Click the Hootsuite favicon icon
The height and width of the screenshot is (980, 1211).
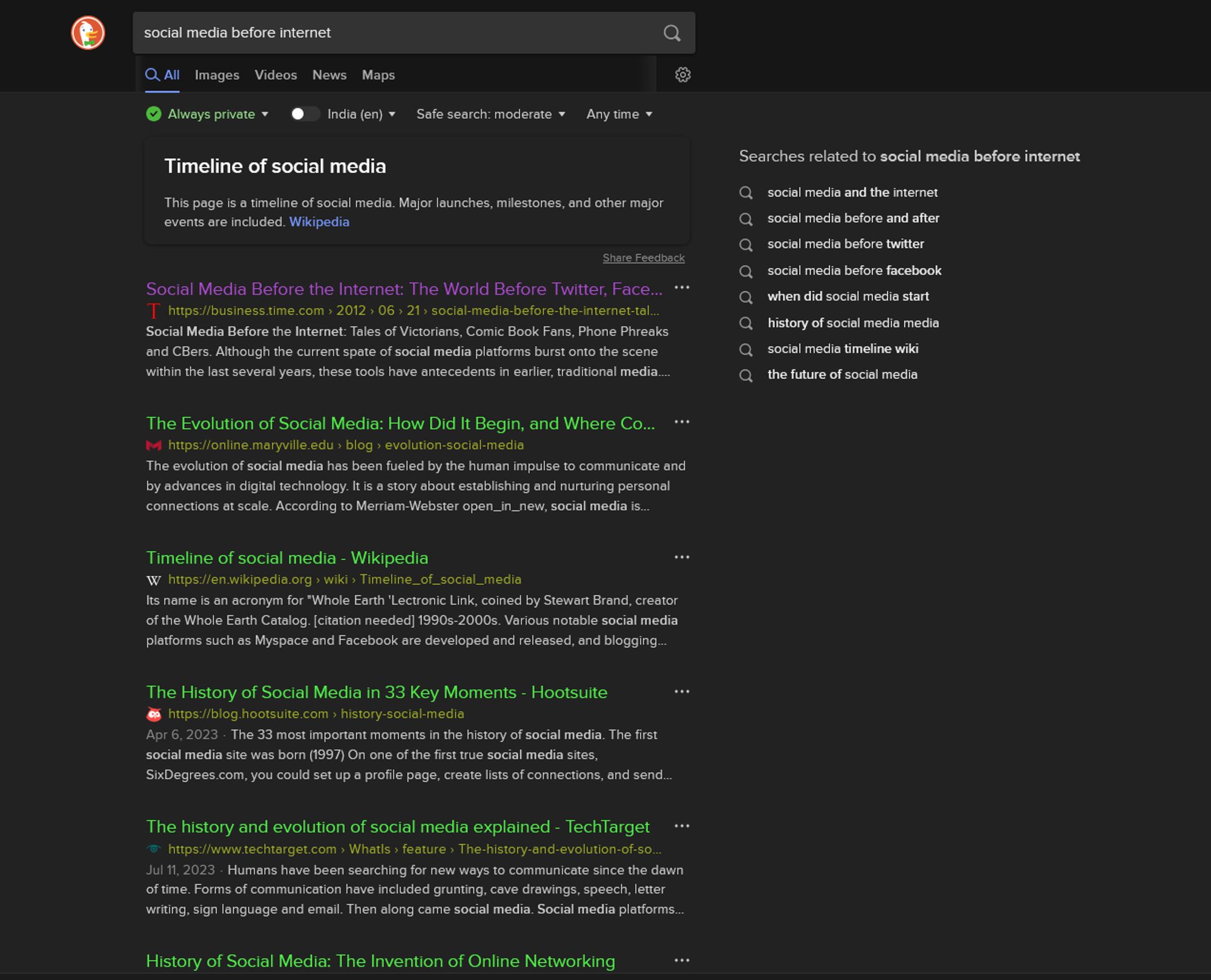click(153, 714)
